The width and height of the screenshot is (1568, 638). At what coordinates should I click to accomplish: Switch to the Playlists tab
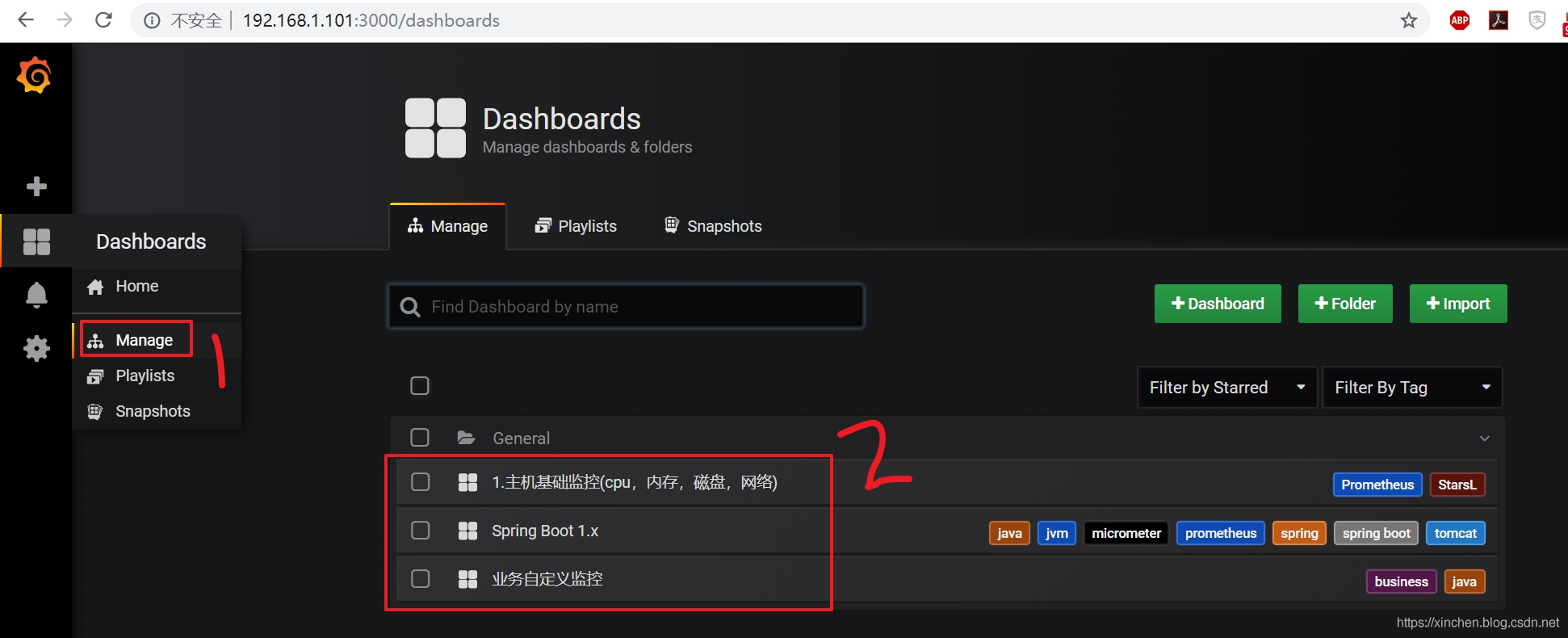[576, 226]
